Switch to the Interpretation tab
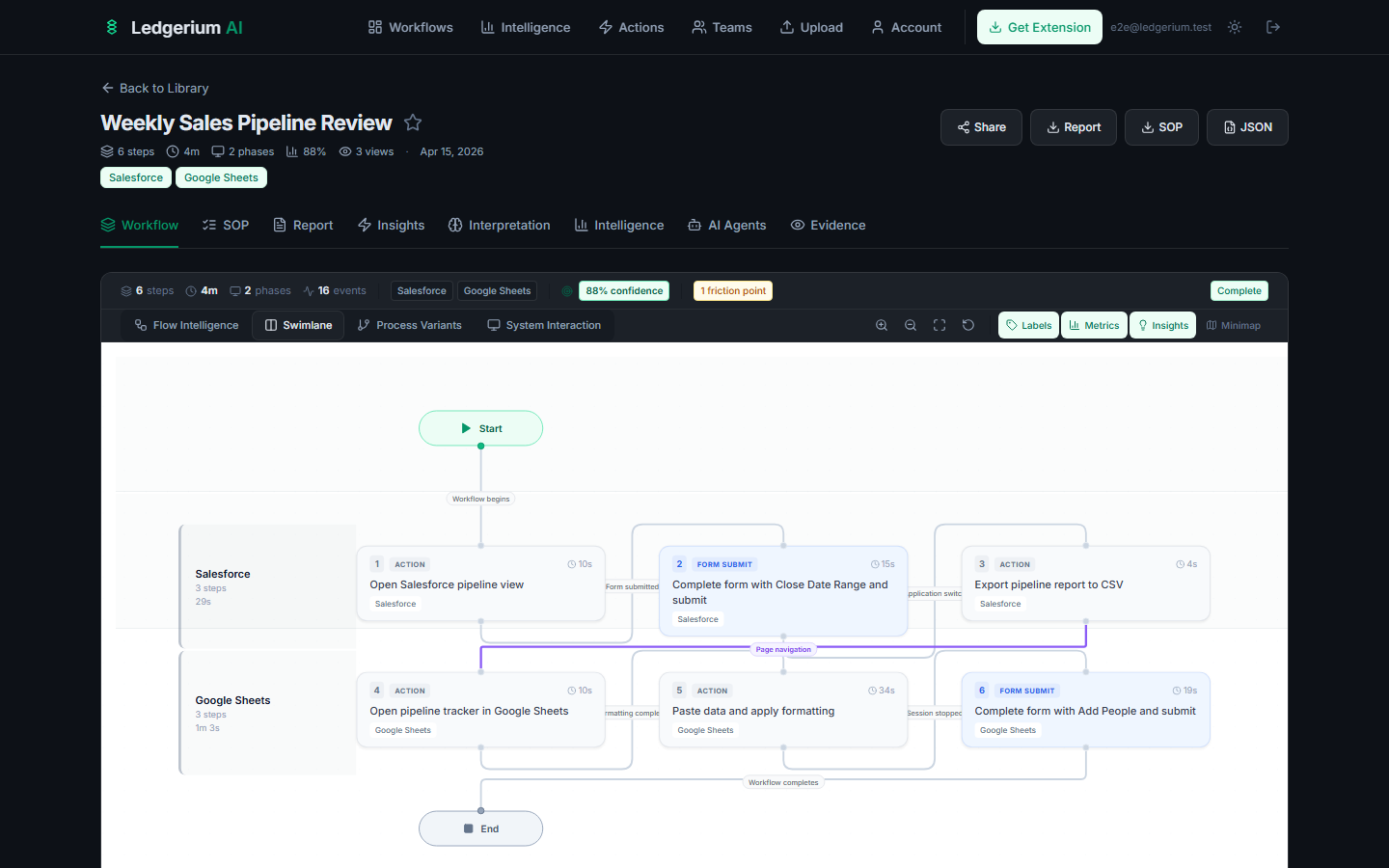The image size is (1389, 868). coord(500,225)
